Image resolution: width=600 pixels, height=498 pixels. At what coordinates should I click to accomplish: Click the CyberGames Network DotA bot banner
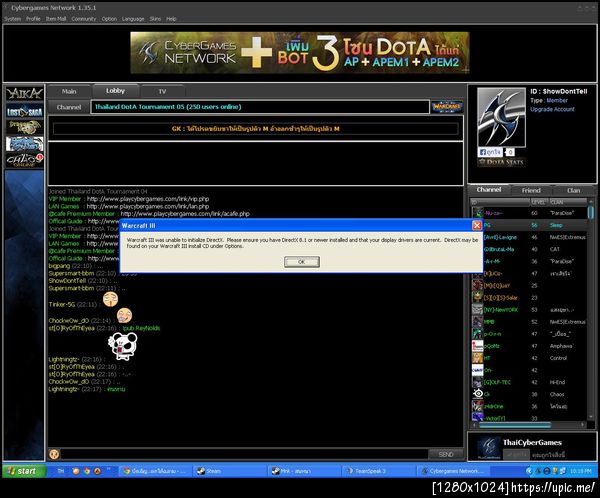(300, 52)
